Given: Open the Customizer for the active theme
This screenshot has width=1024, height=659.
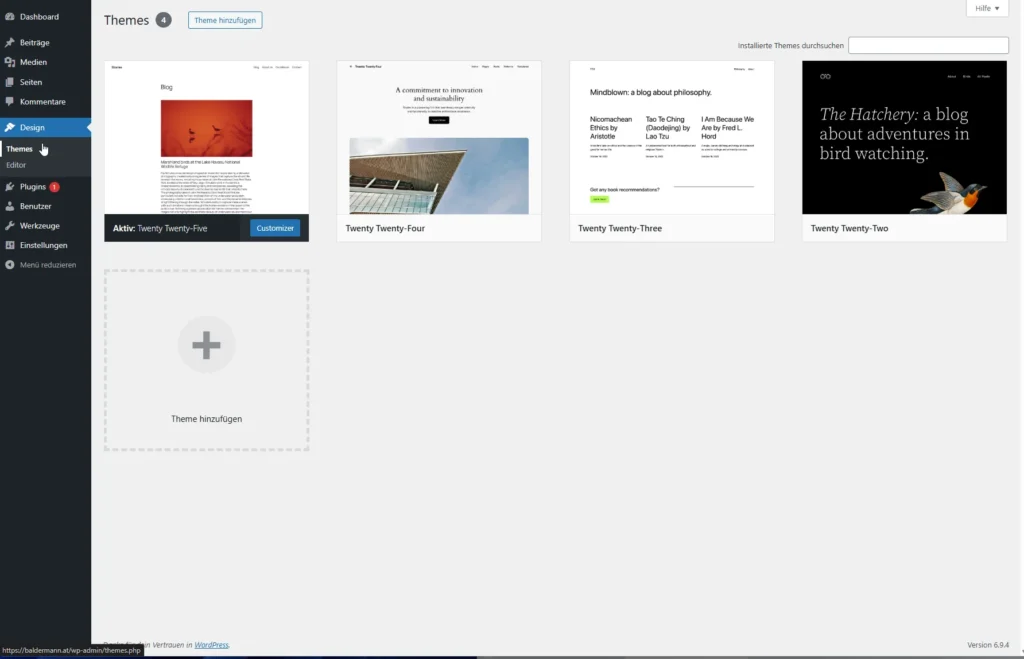Looking at the screenshot, I should coord(275,228).
